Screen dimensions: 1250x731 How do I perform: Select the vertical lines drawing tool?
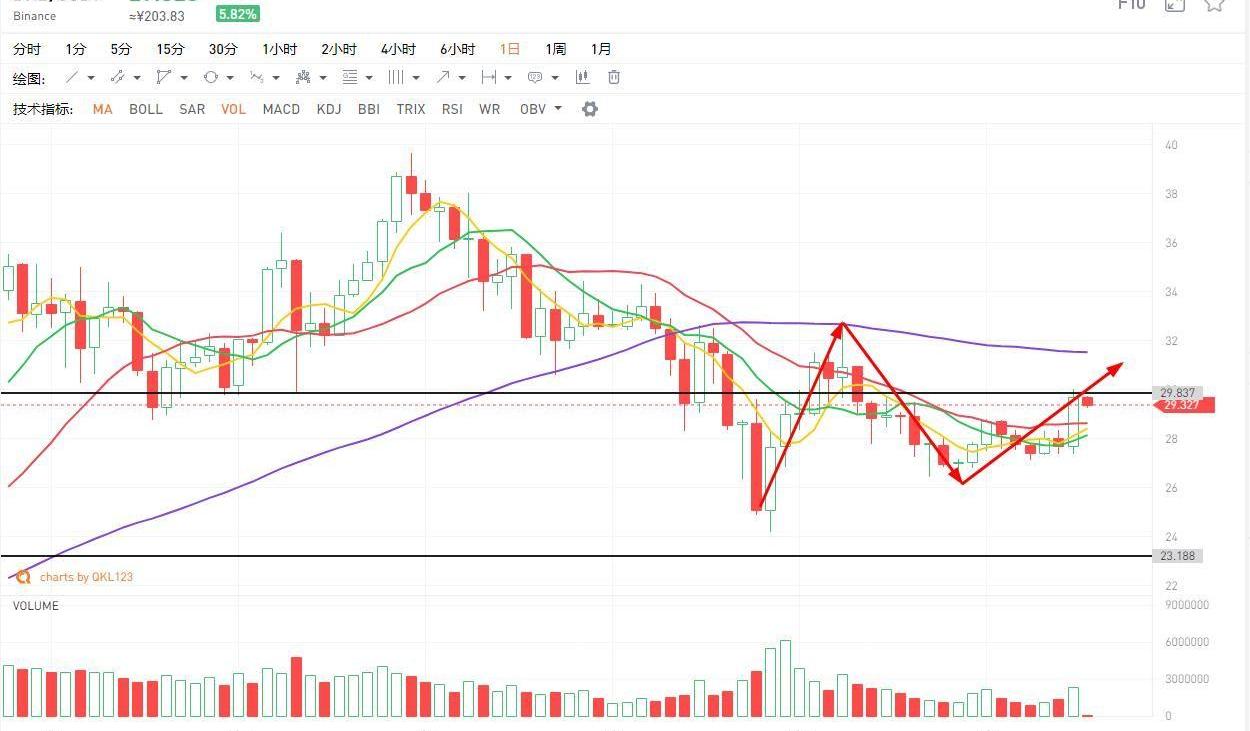tap(396, 77)
